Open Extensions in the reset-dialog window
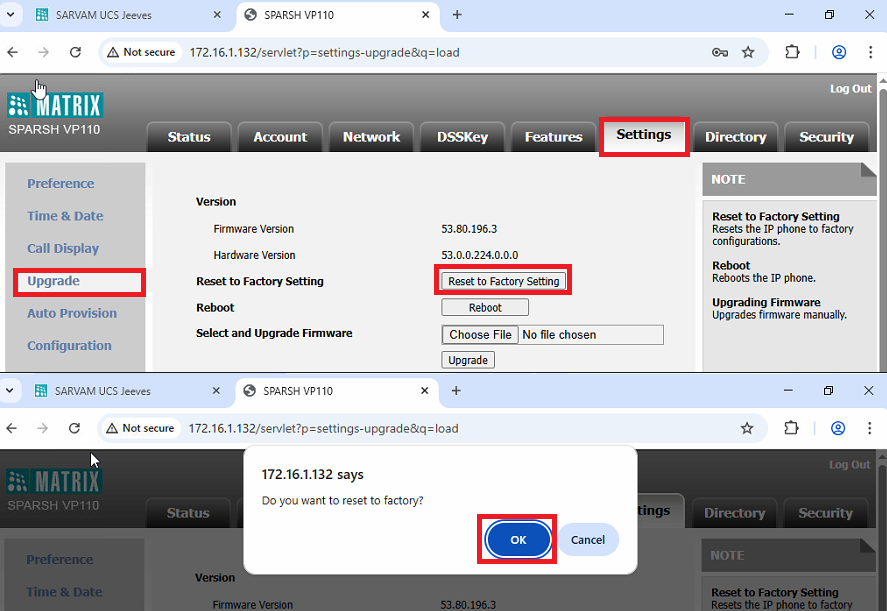887x611 pixels. [791, 428]
